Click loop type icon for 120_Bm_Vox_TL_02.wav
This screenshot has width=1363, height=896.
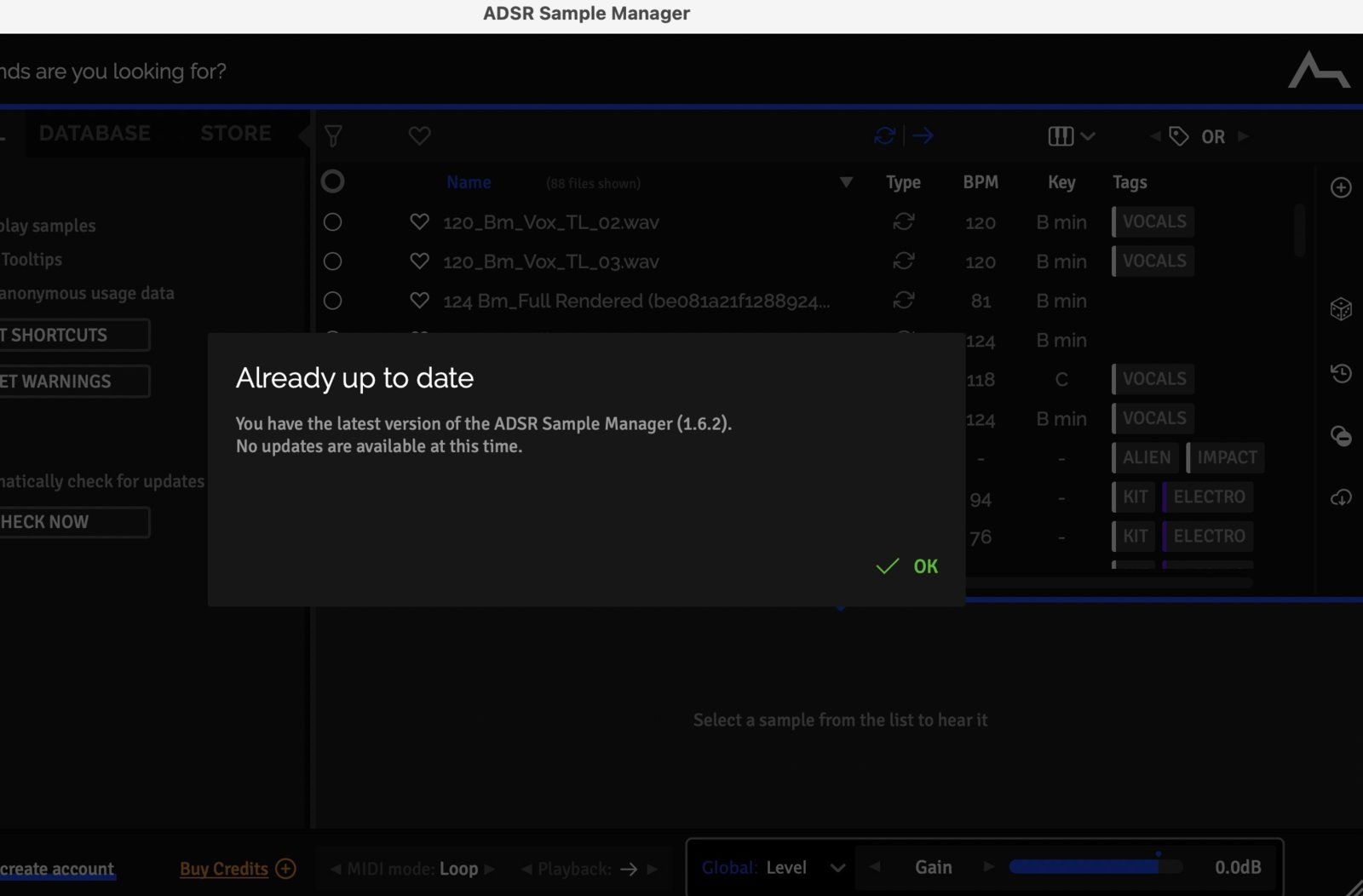tap(904, 222)
